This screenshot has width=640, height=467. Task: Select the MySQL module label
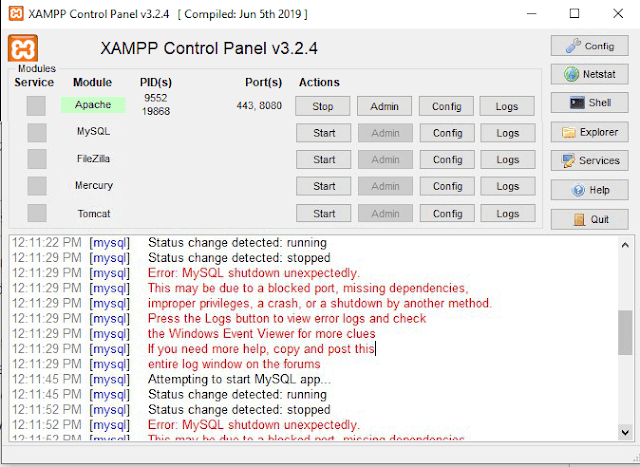click(93, 131)
